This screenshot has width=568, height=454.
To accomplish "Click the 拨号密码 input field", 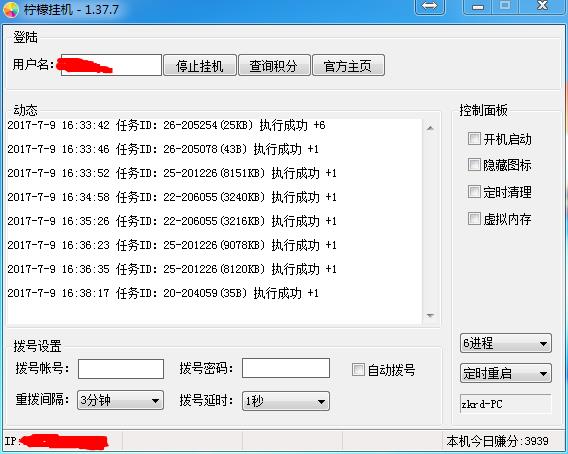I will click(286, 368).
